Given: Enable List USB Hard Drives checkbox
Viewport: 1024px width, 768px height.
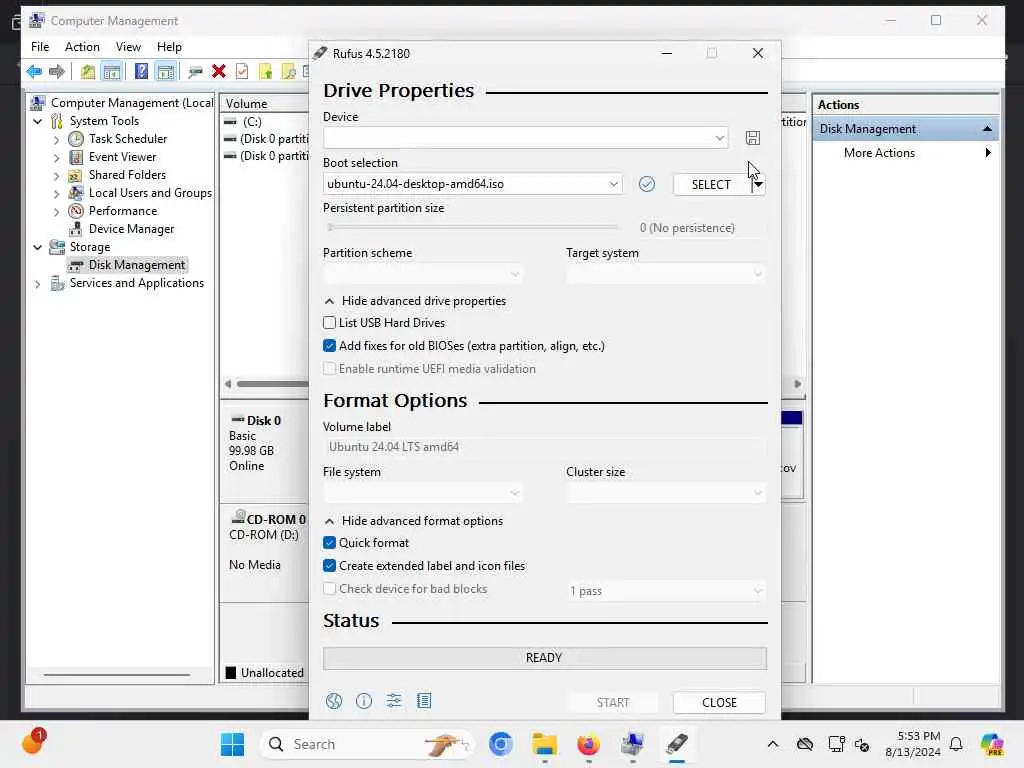Looking at the screenshot, I should [330, 323].
